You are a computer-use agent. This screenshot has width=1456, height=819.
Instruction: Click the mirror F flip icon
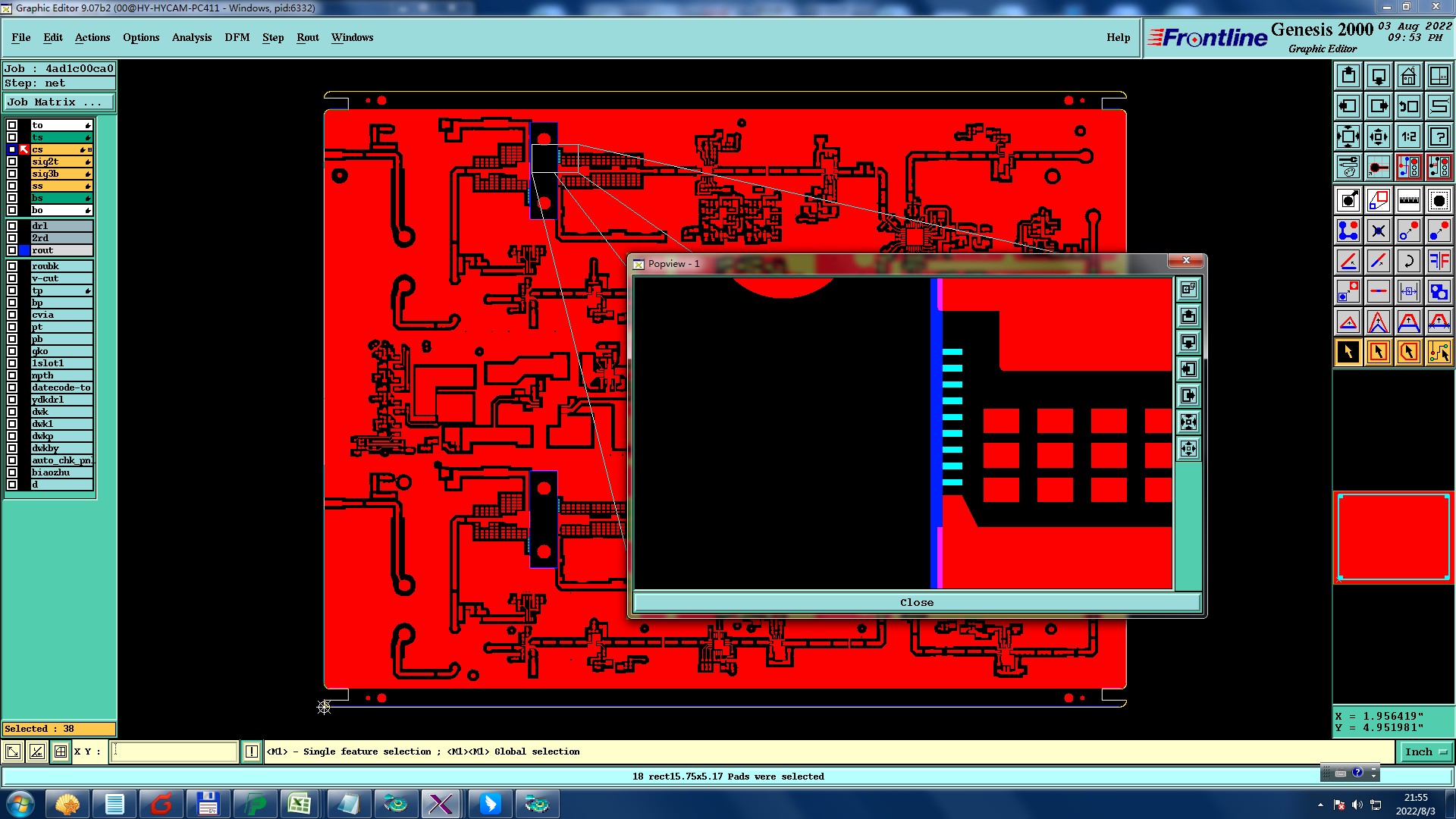[x=1439, y=261]
